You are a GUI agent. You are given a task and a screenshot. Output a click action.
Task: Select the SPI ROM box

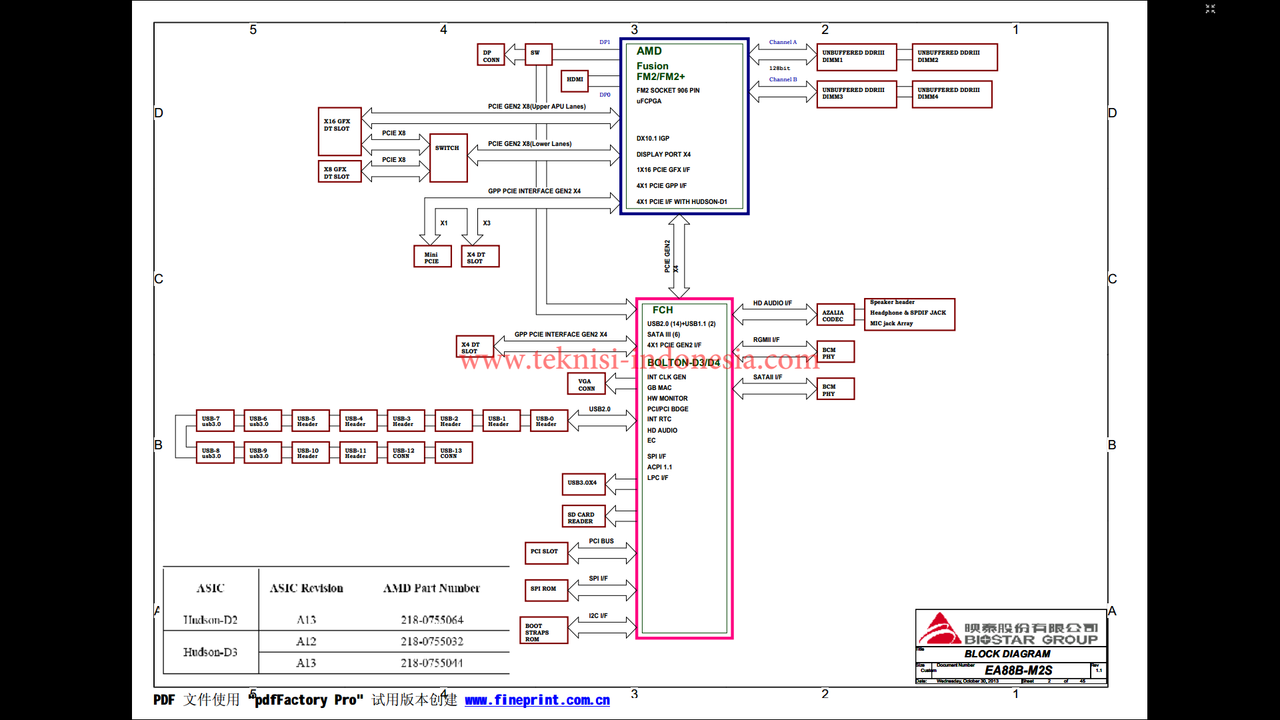(x=546, y=589)
